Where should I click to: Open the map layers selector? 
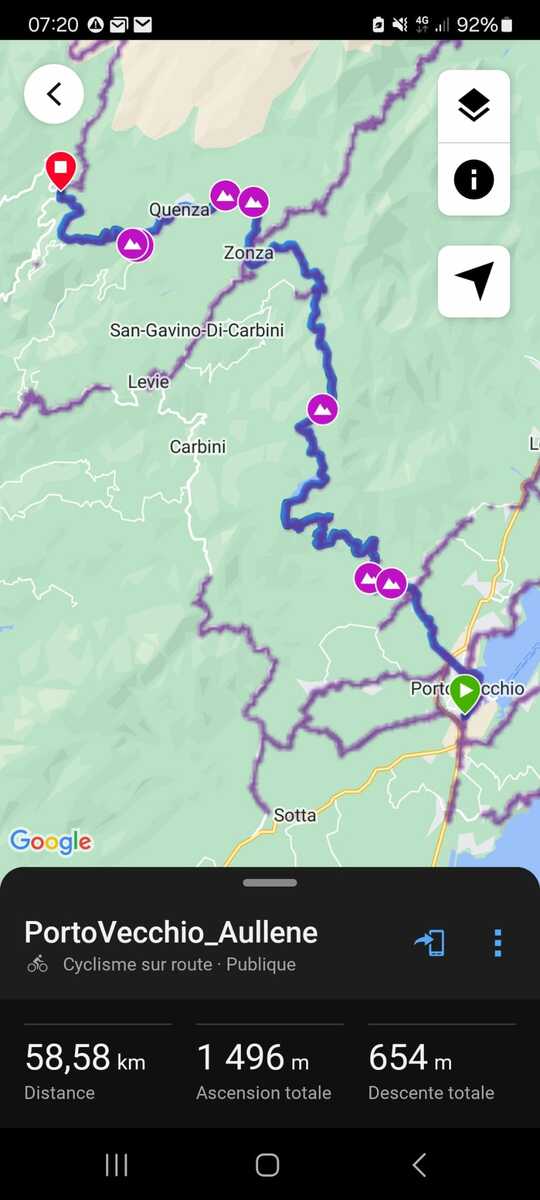pos(474,106)
